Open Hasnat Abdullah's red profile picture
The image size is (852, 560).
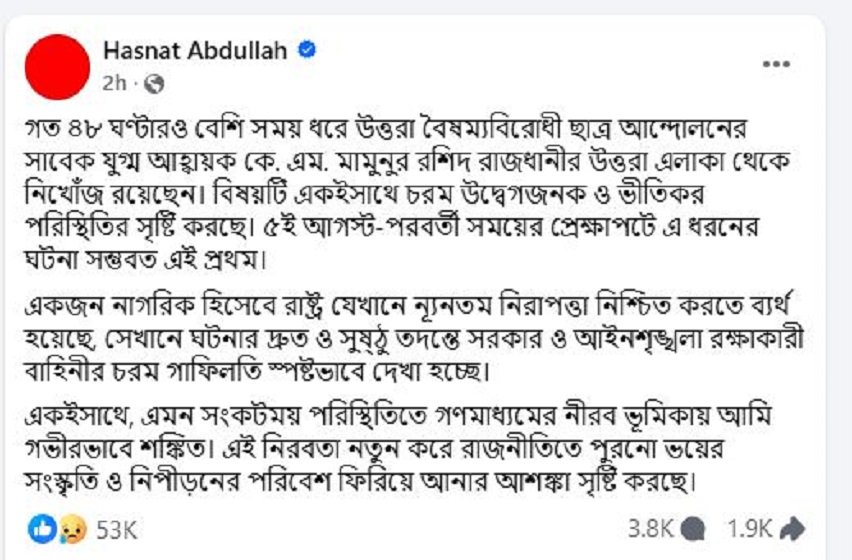tap(59, 65)
